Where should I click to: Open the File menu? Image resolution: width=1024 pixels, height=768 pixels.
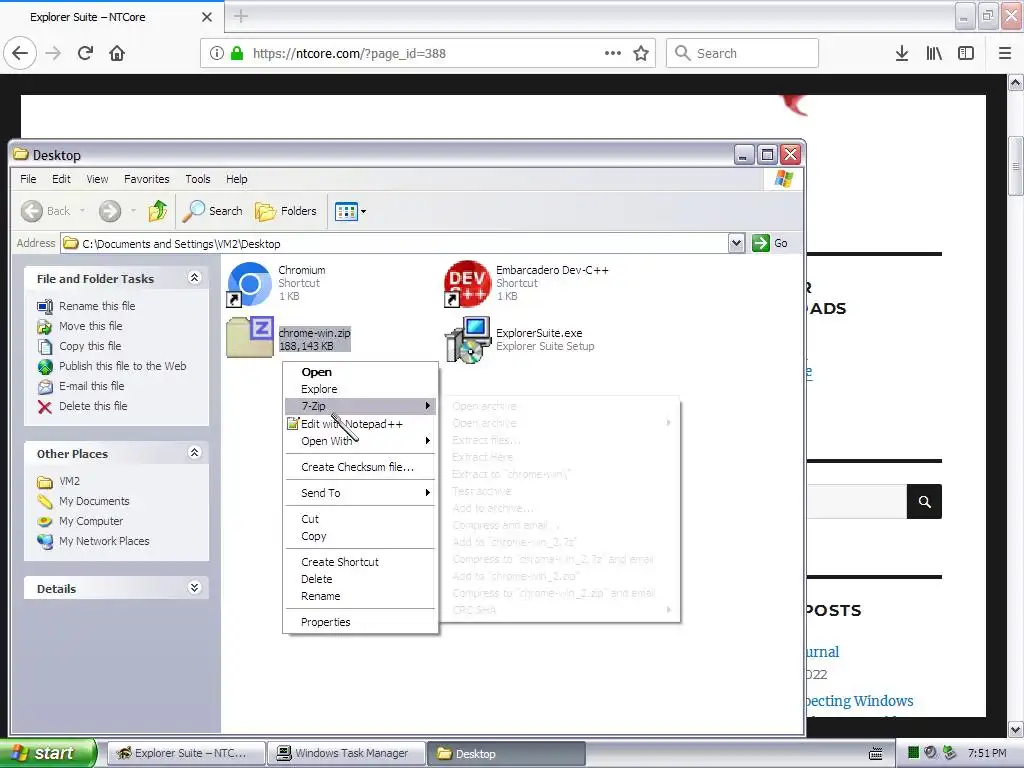pyautogui.click(x=28, y=179)
